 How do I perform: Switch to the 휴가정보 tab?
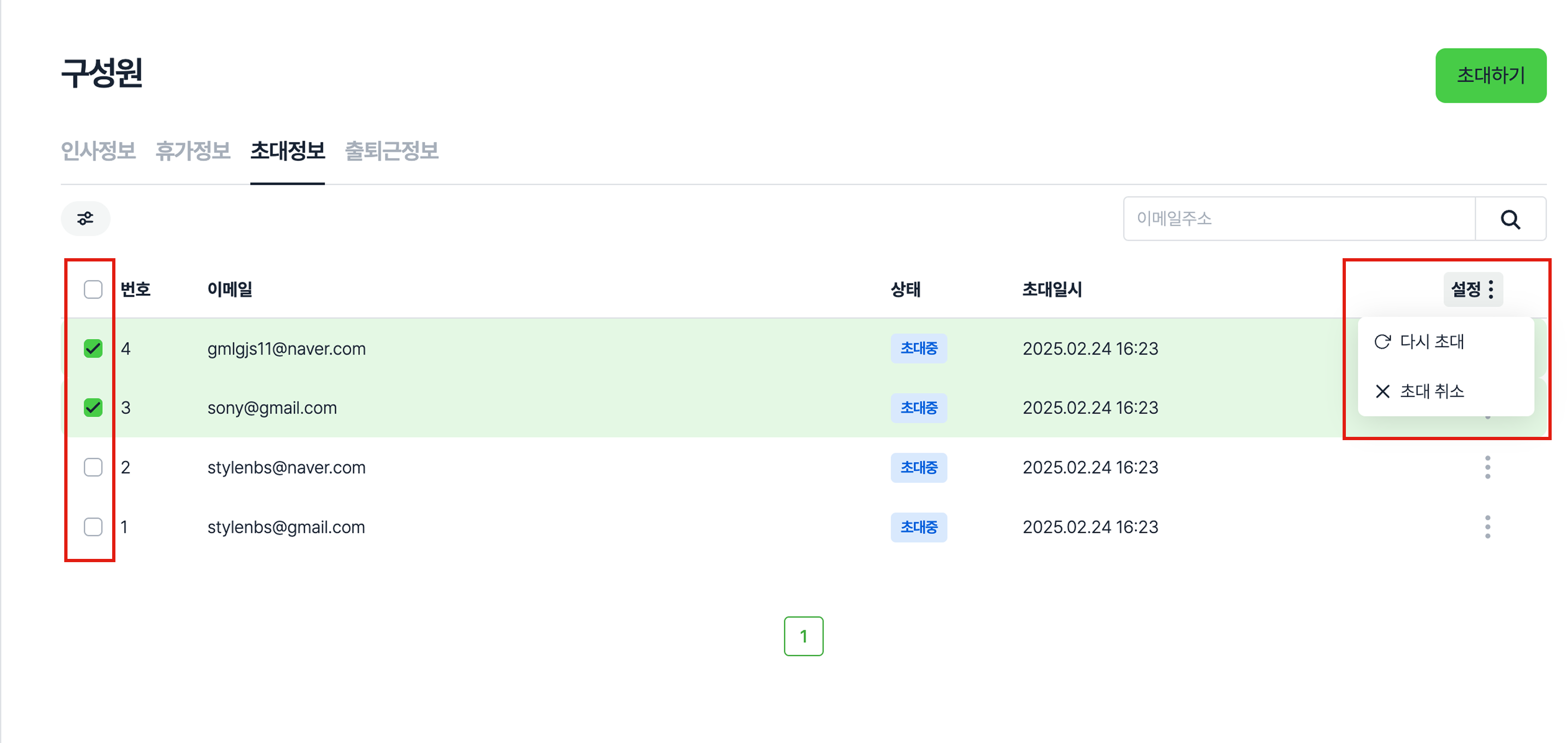(x=192, y=151)
